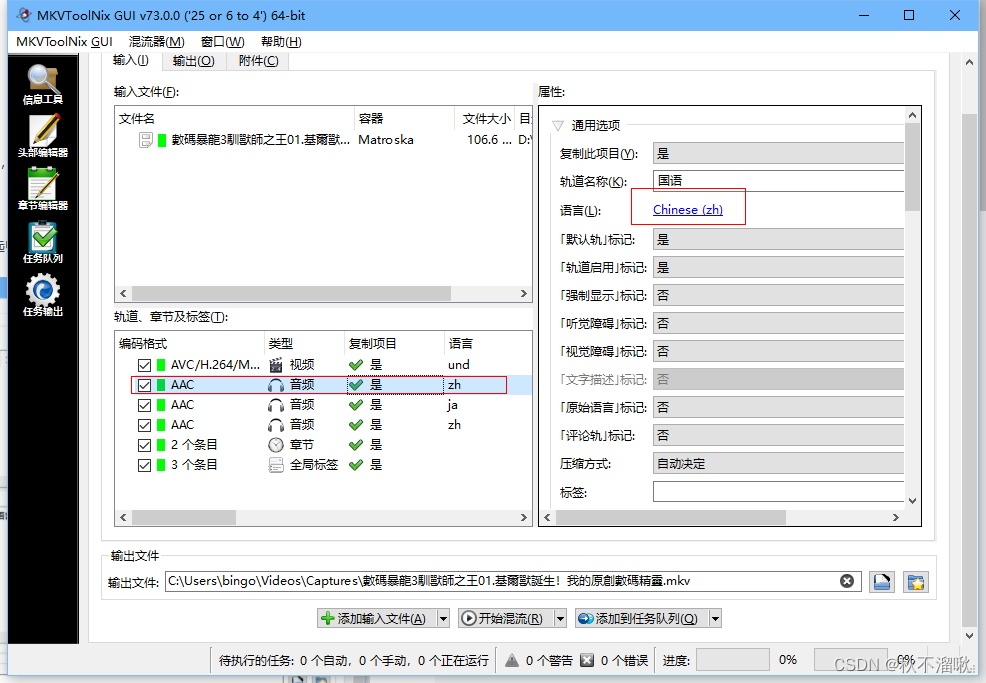Click the empty 标签 input field
Viewport: 986px width, 683px height.
(778, 491)
